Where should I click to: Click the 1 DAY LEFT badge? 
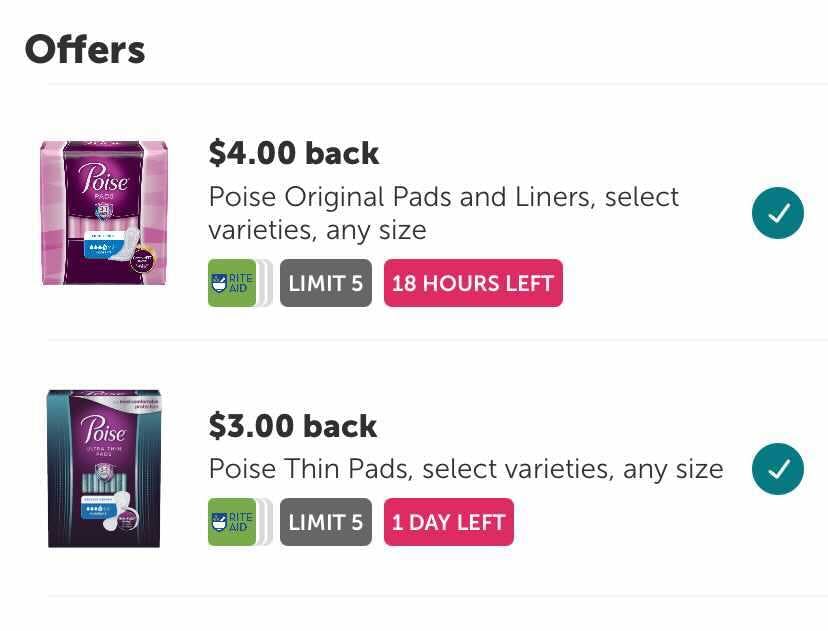click(448, 522)
